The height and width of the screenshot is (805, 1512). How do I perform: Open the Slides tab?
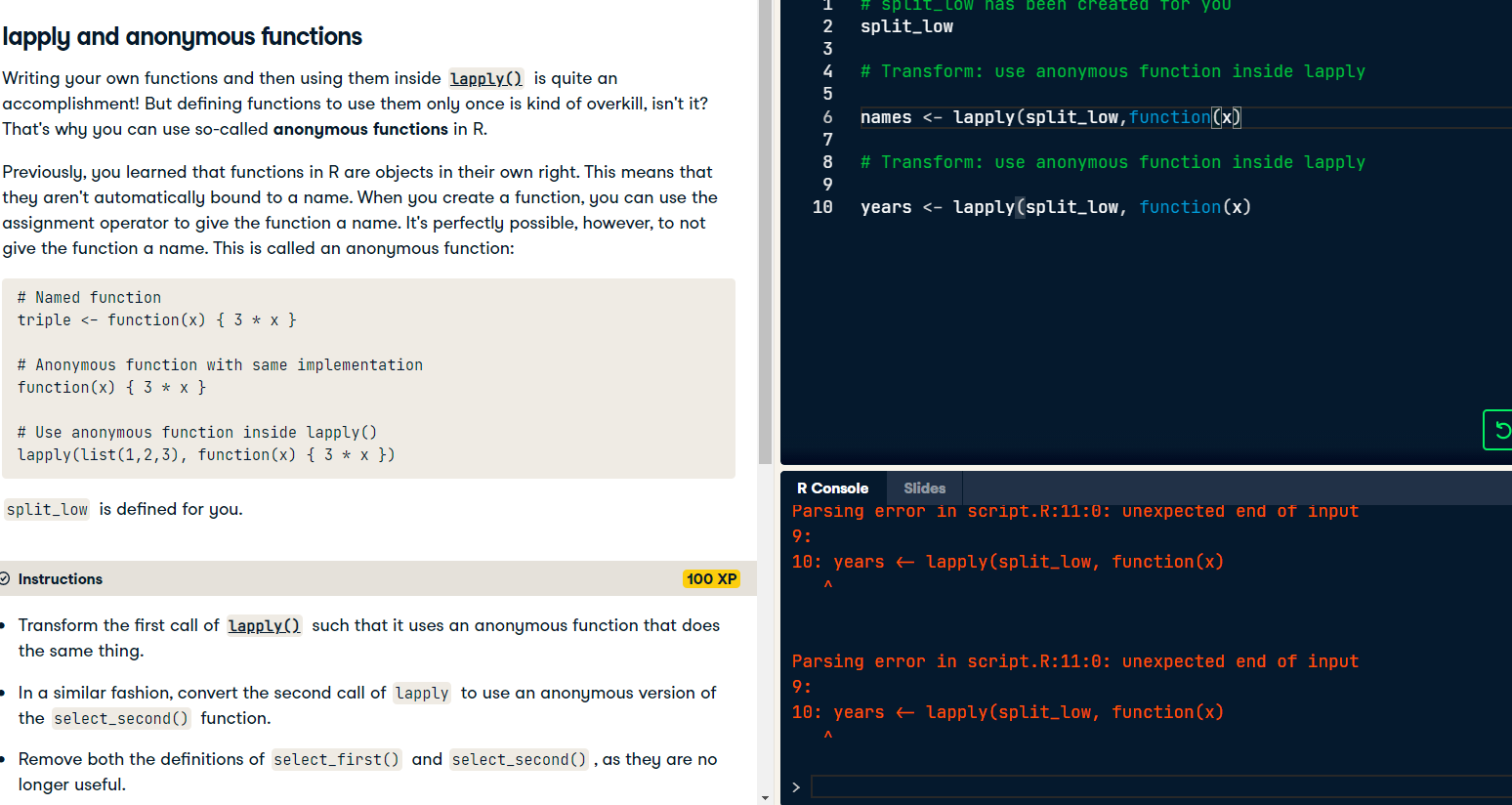pos(924,488)
